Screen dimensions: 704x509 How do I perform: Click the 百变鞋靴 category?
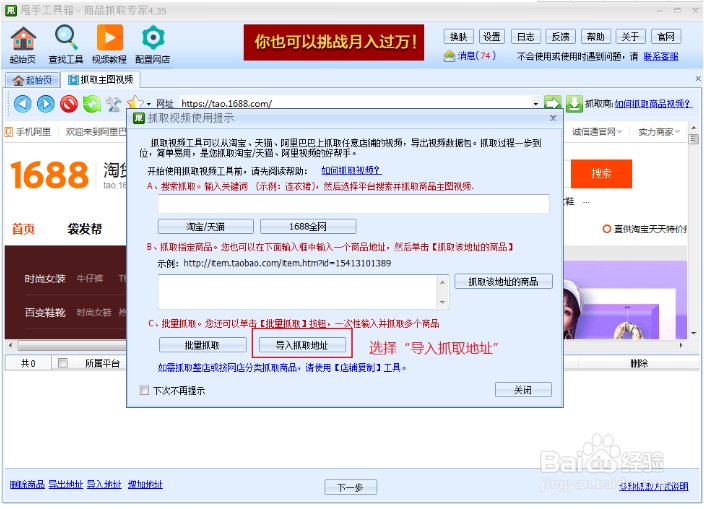coord(45,312)
